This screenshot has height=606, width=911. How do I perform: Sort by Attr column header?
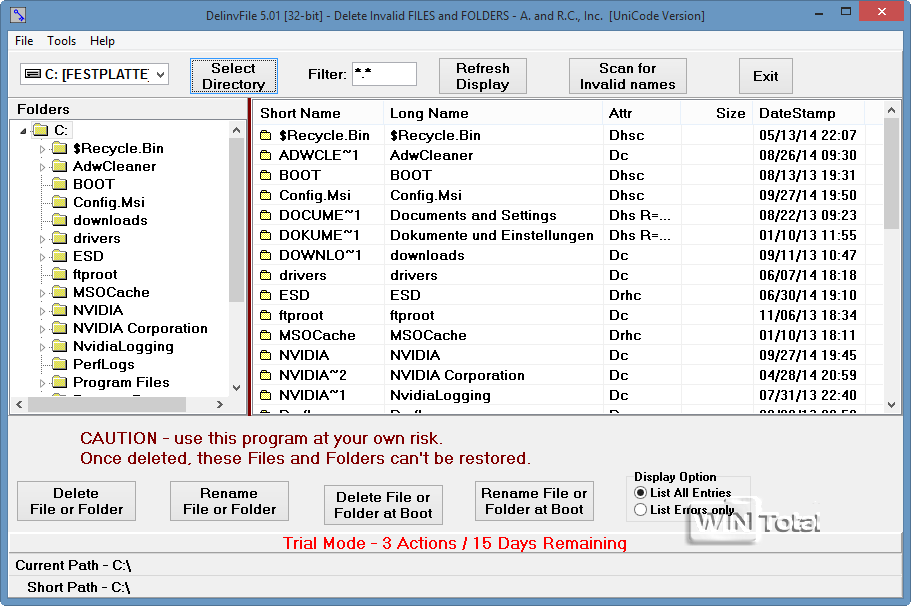(x=642, y=113)
